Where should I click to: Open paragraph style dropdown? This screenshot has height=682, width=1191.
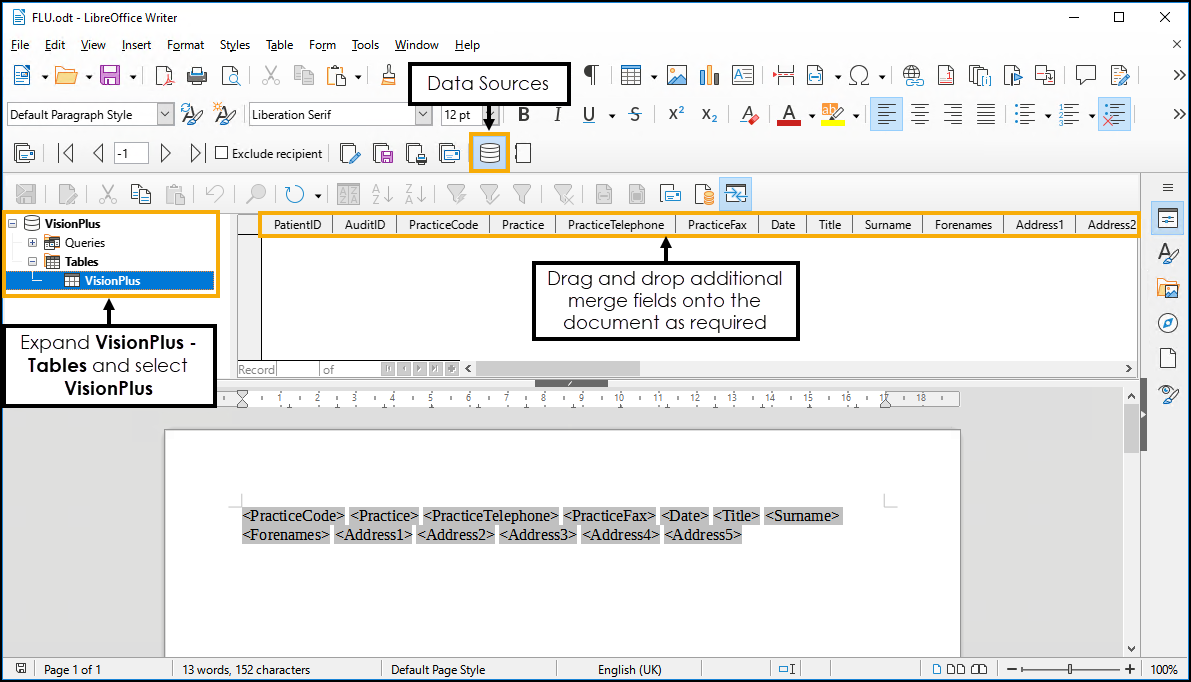(x=165, y=114)
